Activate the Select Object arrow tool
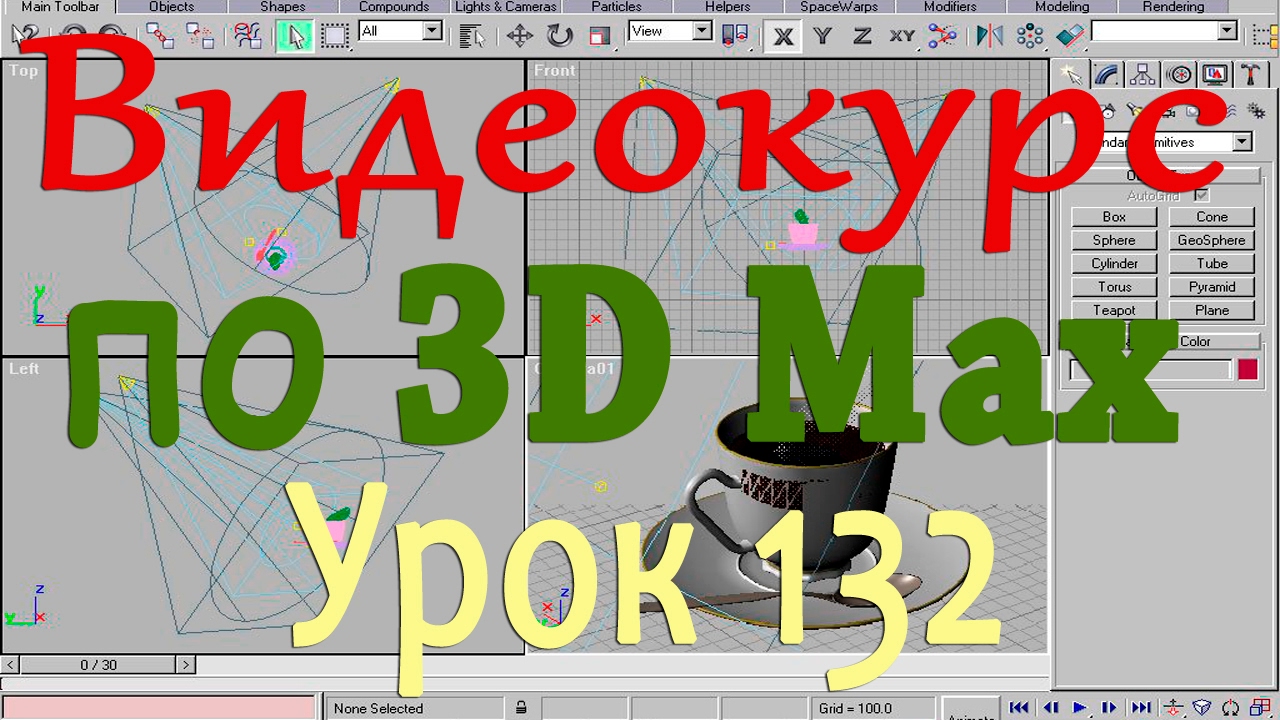 click(294, 36)
